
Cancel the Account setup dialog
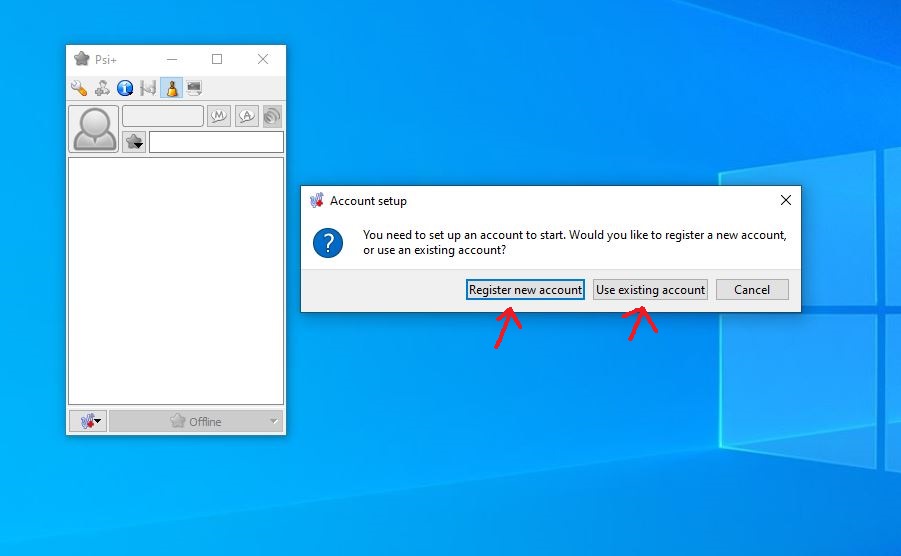click(x=752, y=290)
